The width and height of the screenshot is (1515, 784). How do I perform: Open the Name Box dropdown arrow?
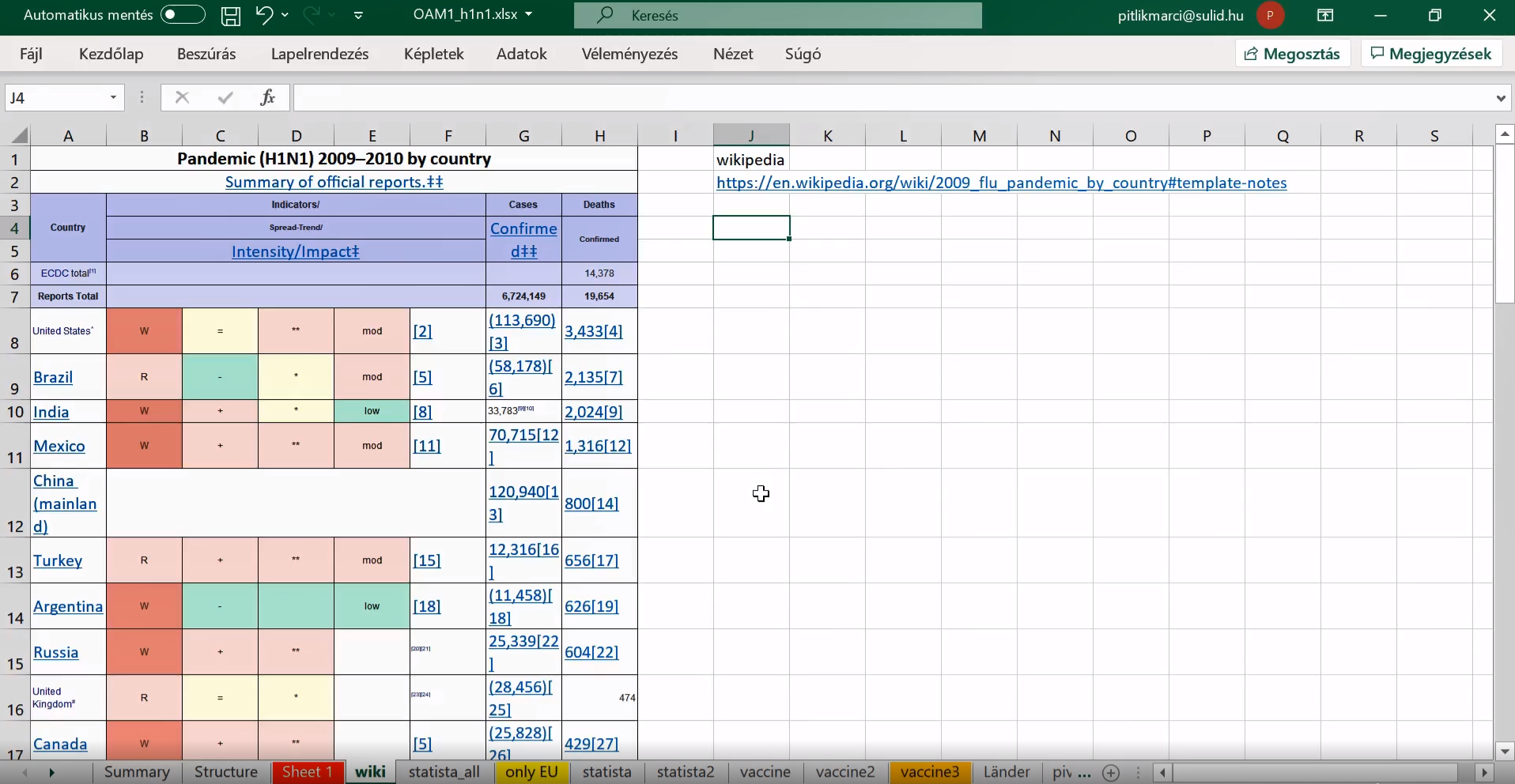[114, 97]
